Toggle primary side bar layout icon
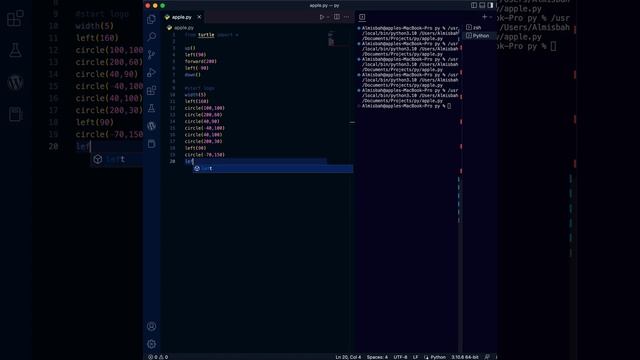Screen dimensions: 640x360 coord(474,5)
